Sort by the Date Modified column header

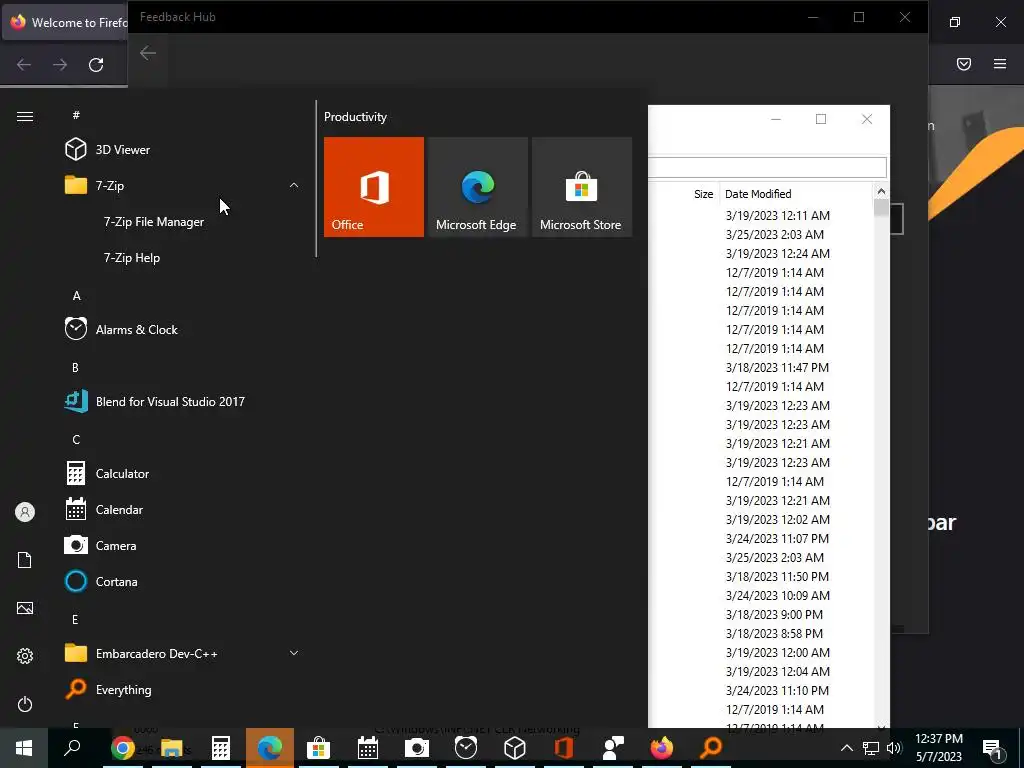[795, 194]
